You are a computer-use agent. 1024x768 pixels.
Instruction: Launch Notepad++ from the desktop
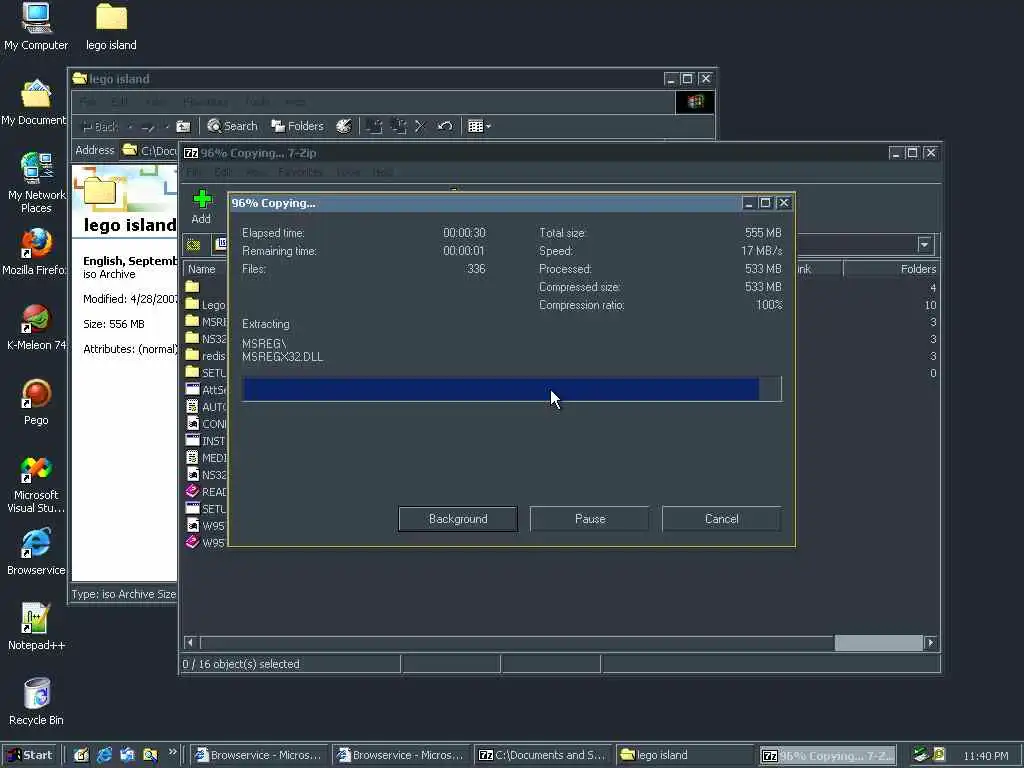click(x=36, y=627)
